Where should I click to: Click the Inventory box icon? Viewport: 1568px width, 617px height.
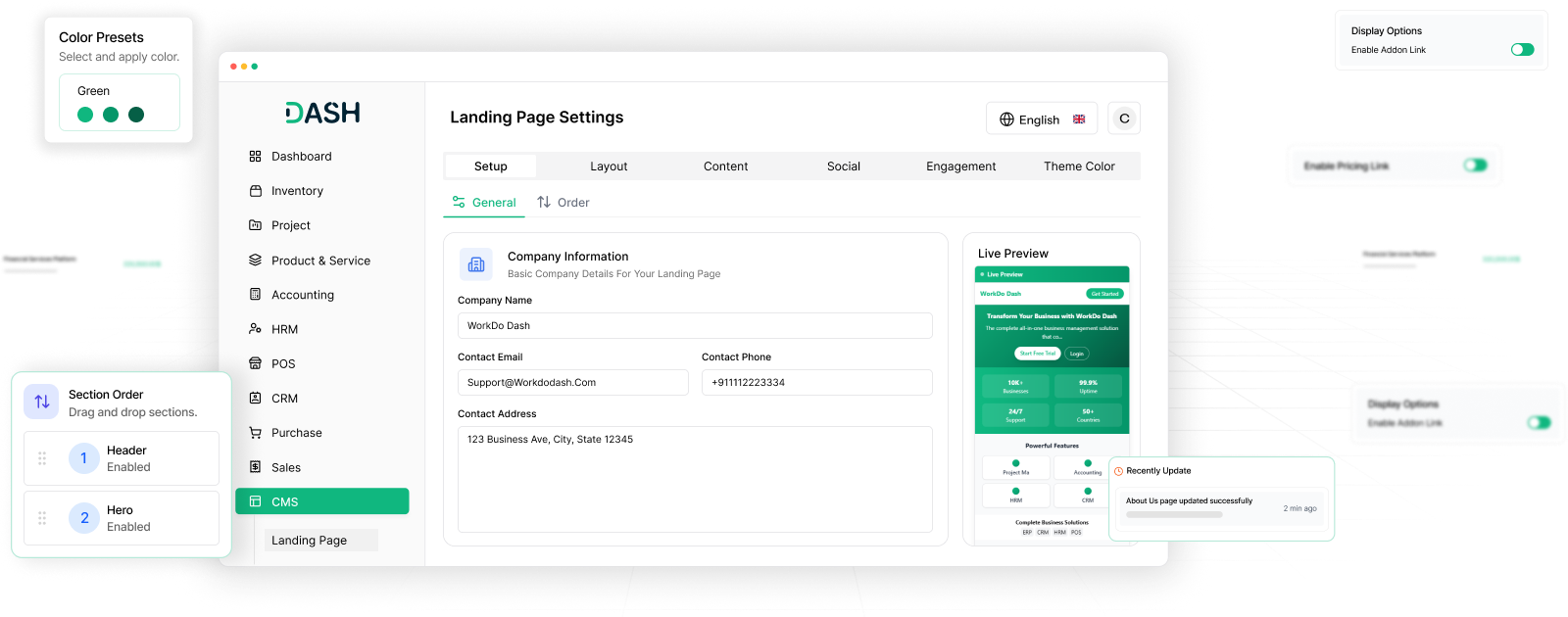255,191
